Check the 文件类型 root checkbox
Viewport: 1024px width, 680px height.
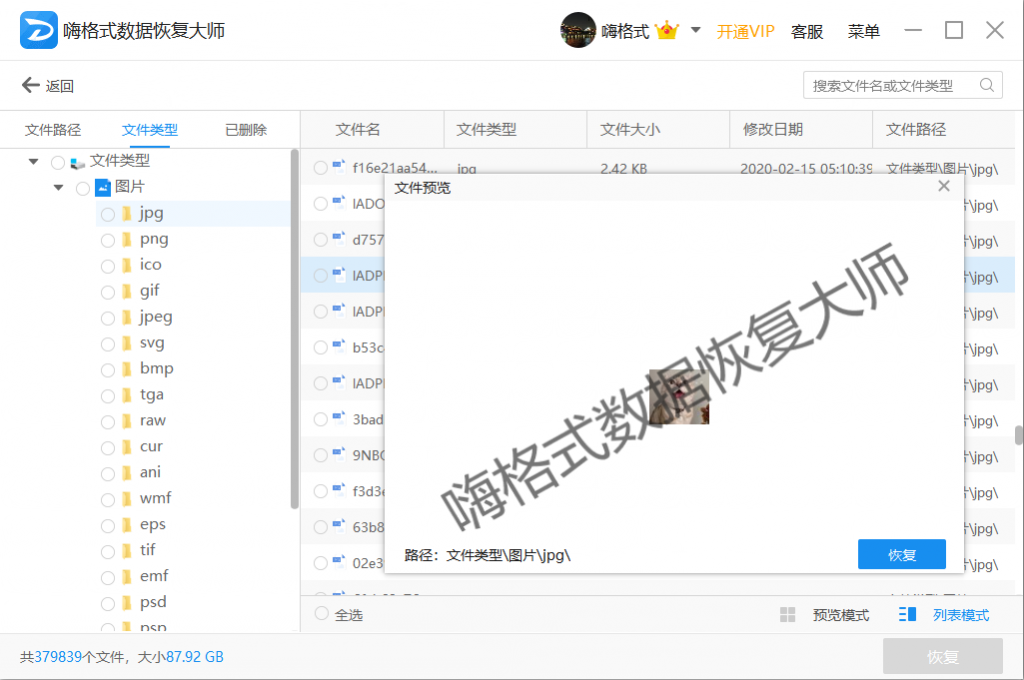tap(57, 162)
